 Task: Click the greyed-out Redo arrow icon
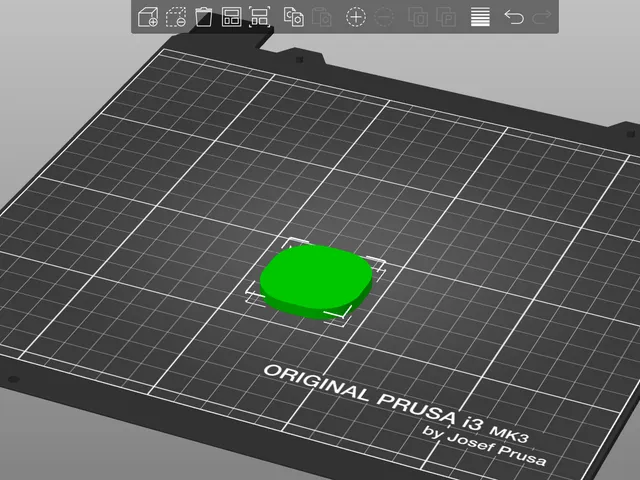(542, 17)
